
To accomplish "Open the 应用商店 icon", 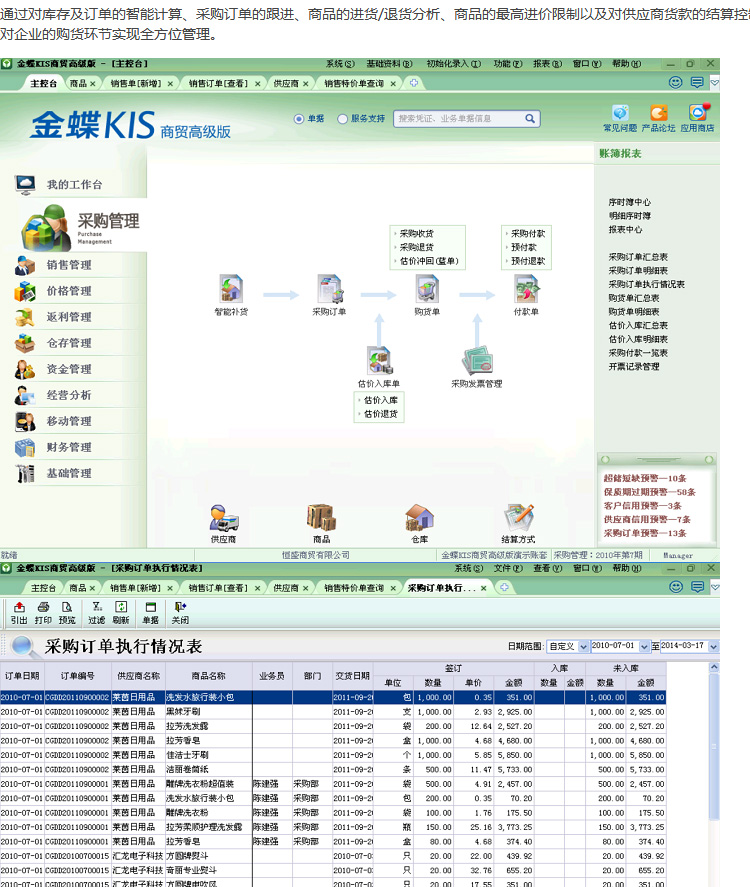I will pos(698,112).
